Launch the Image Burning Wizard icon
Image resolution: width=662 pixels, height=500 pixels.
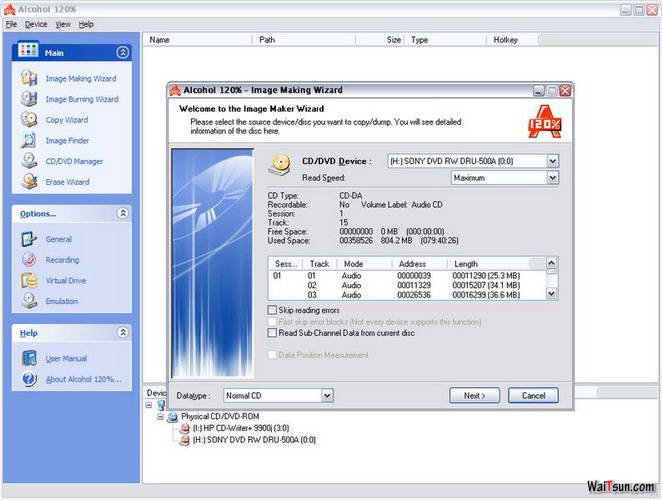click(27, 99)
